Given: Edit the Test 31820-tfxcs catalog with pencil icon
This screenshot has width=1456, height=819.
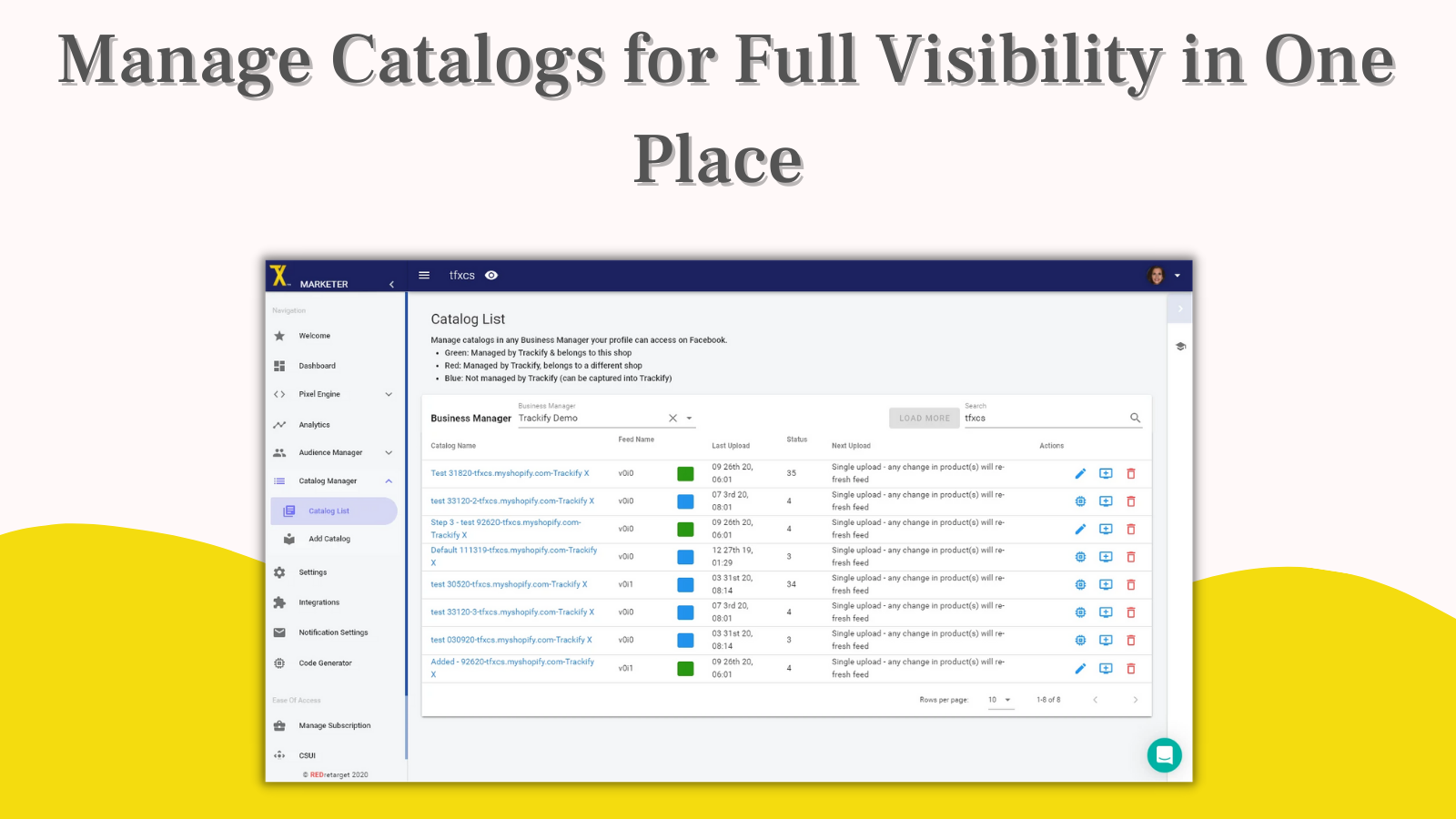Looking at the screenshot, I should pos(1080,473).
